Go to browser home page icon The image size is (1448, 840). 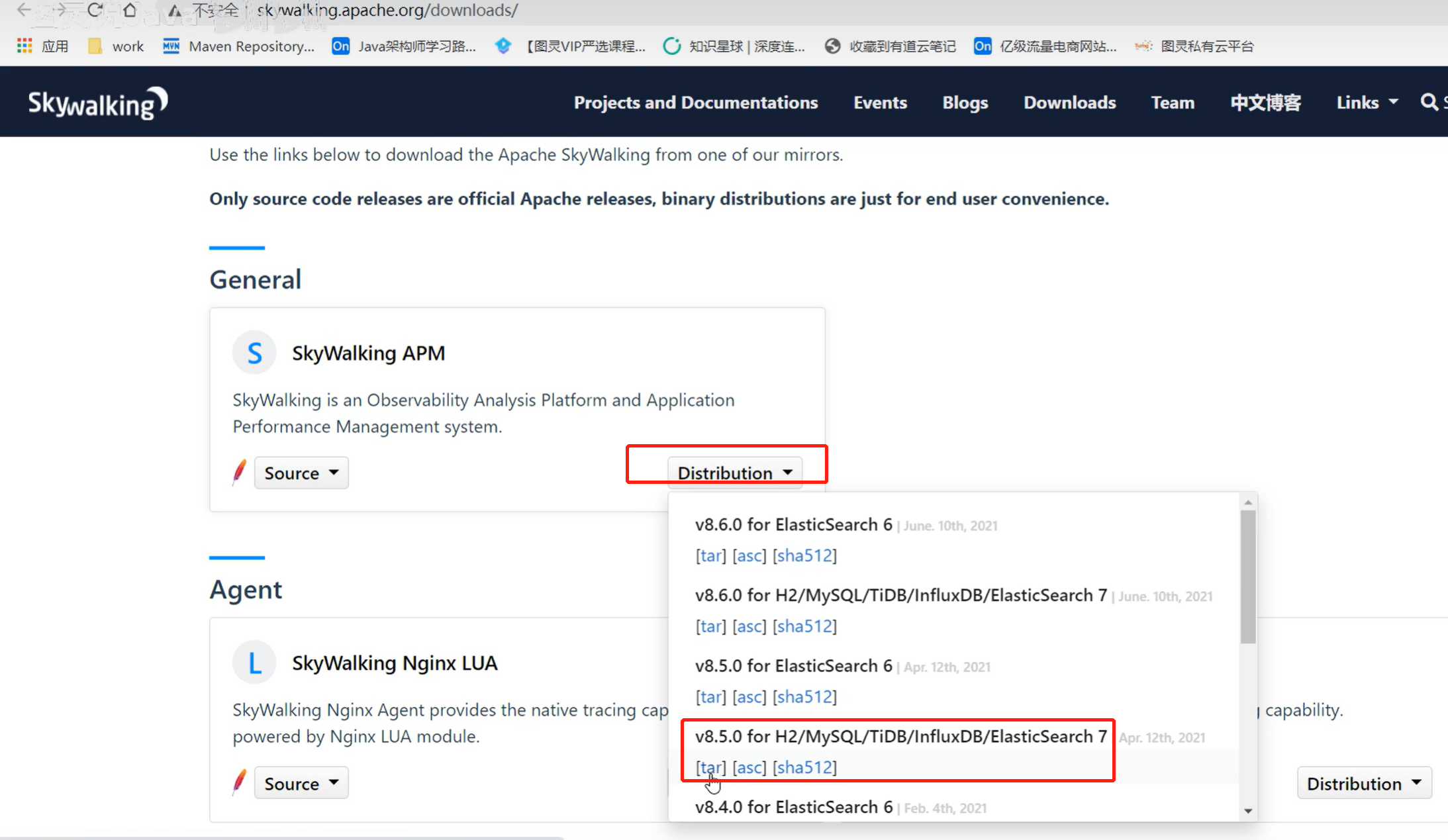[x=130, y=10]
